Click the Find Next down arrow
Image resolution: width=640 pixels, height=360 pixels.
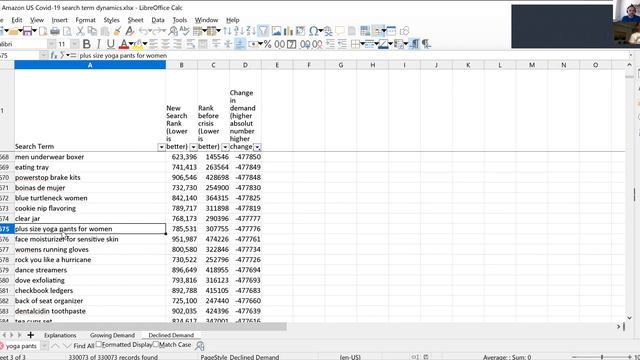click(x=67, y=346)
